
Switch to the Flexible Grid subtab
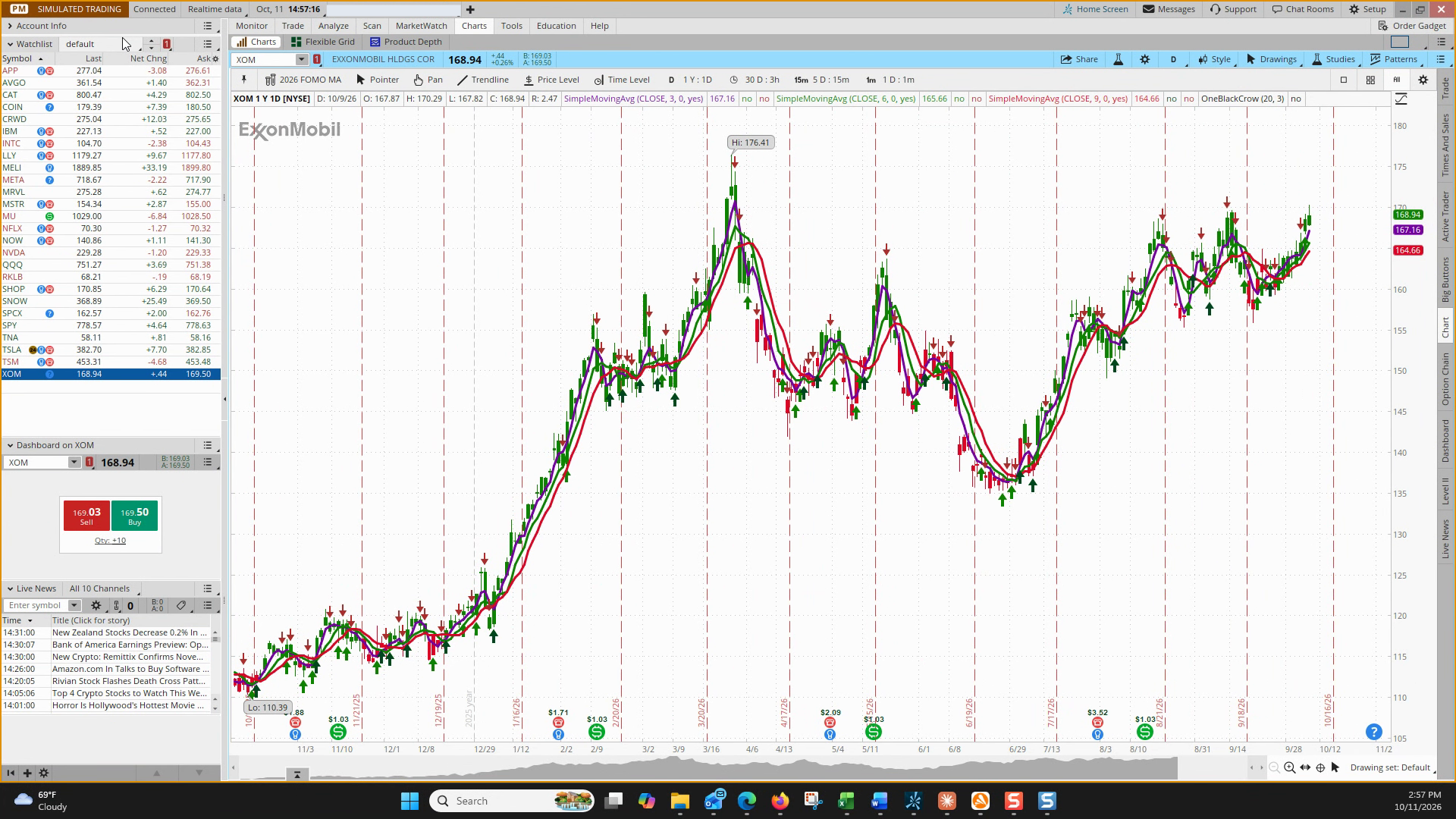point(323,42)
